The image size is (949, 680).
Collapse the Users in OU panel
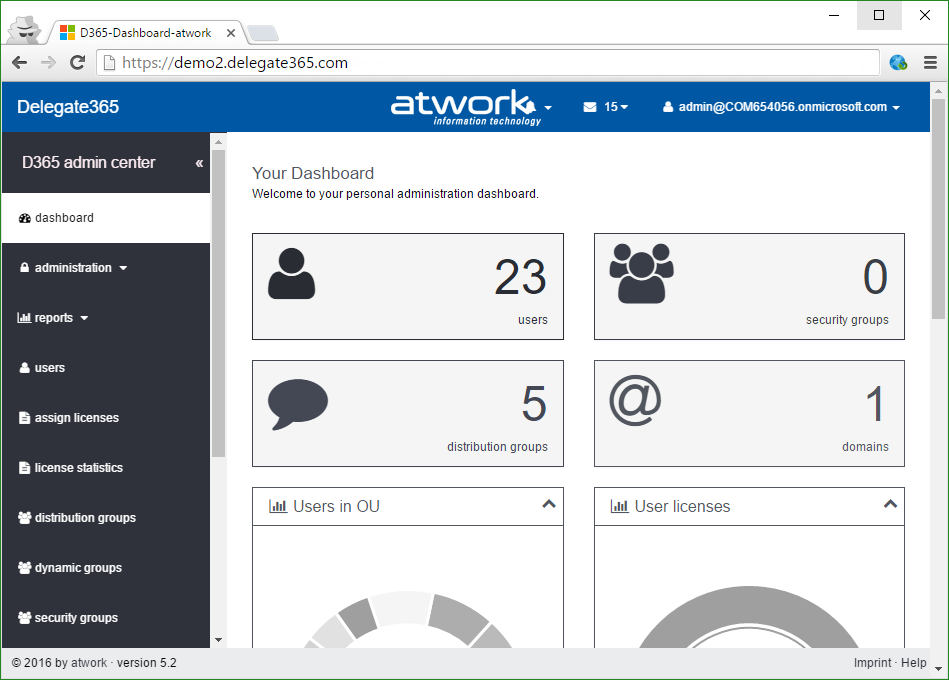pyautogui.click(x=548, y=504)
